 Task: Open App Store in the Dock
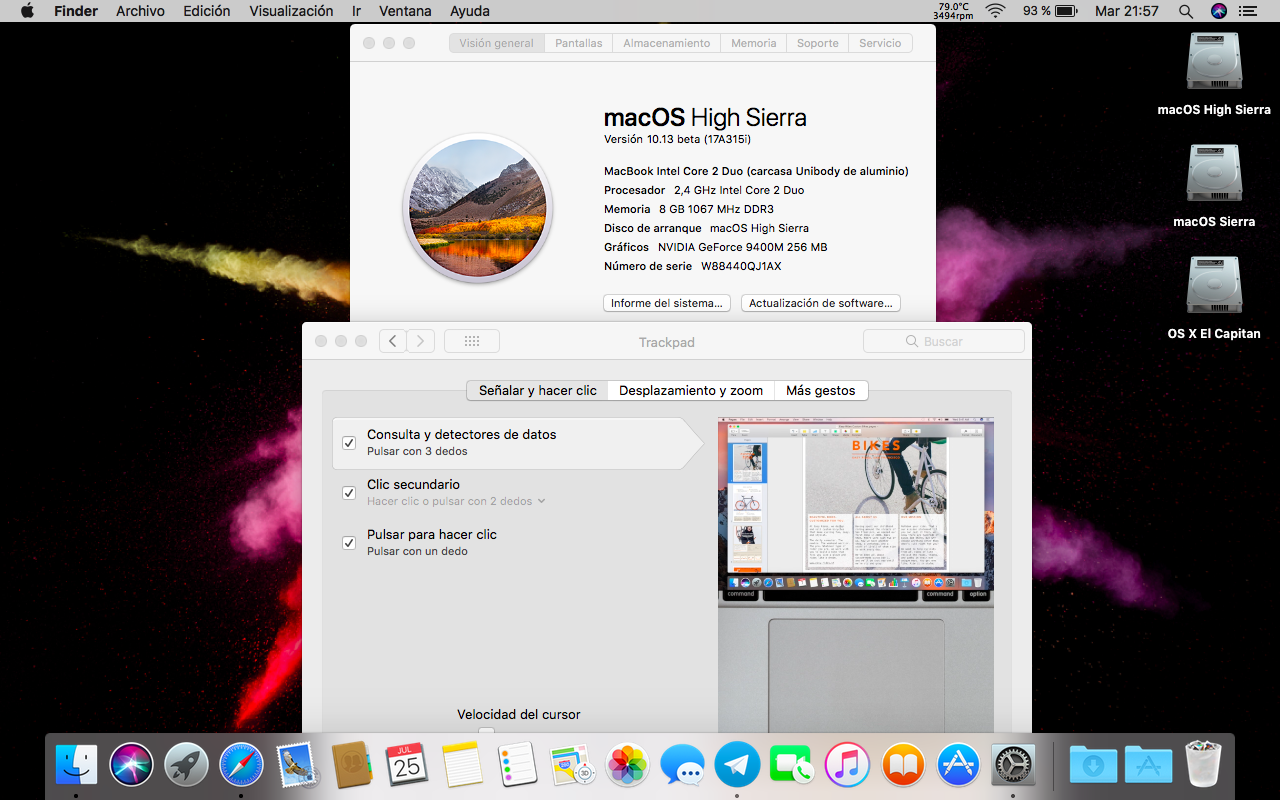(958, 765)
